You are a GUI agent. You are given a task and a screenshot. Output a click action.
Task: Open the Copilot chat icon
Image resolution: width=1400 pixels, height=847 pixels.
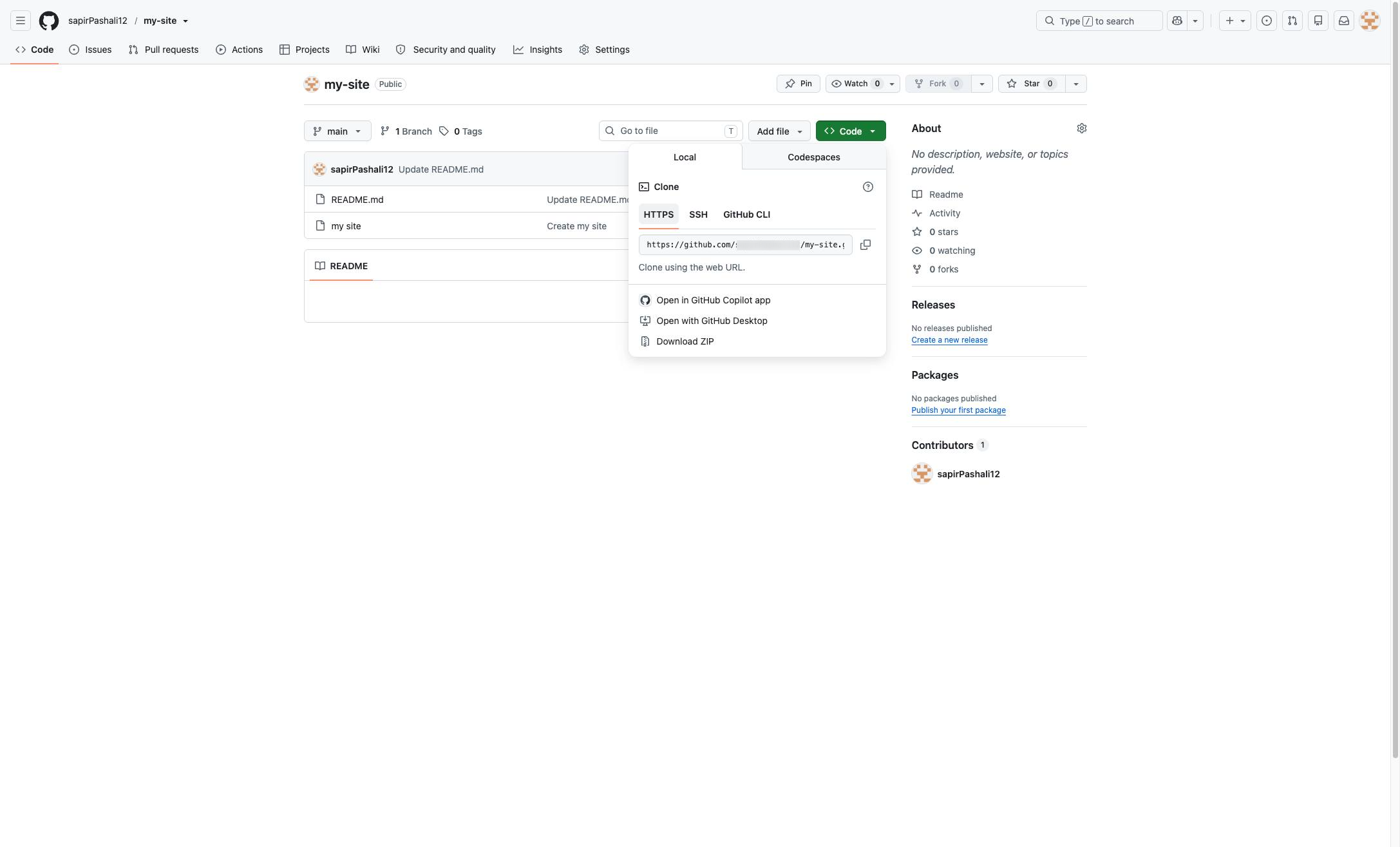click(x=1177, y=21)
